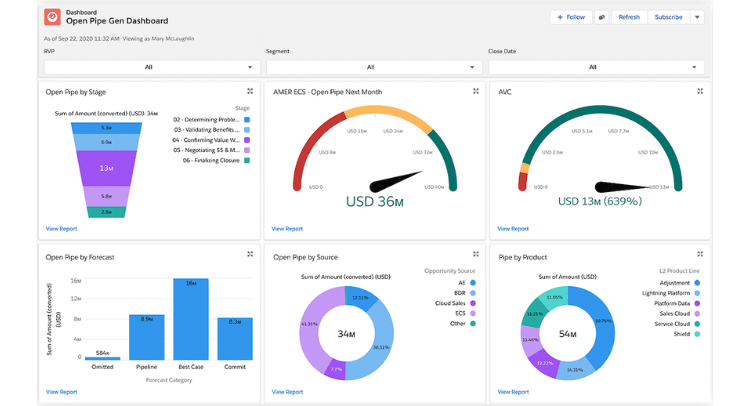Click the 54M donut center total

tap(568, 334)
